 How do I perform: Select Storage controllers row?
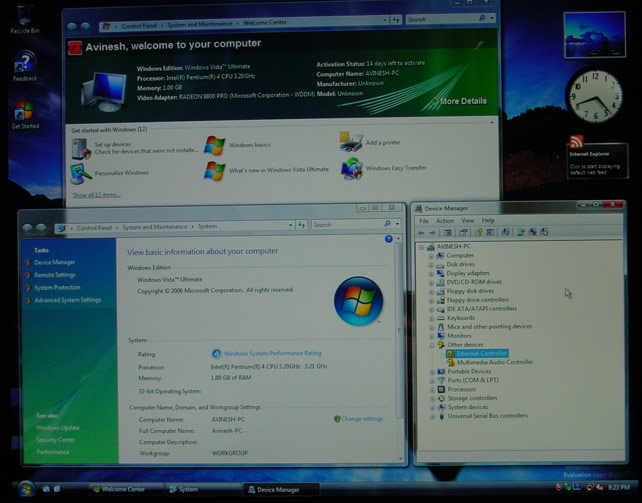point(472,398)
